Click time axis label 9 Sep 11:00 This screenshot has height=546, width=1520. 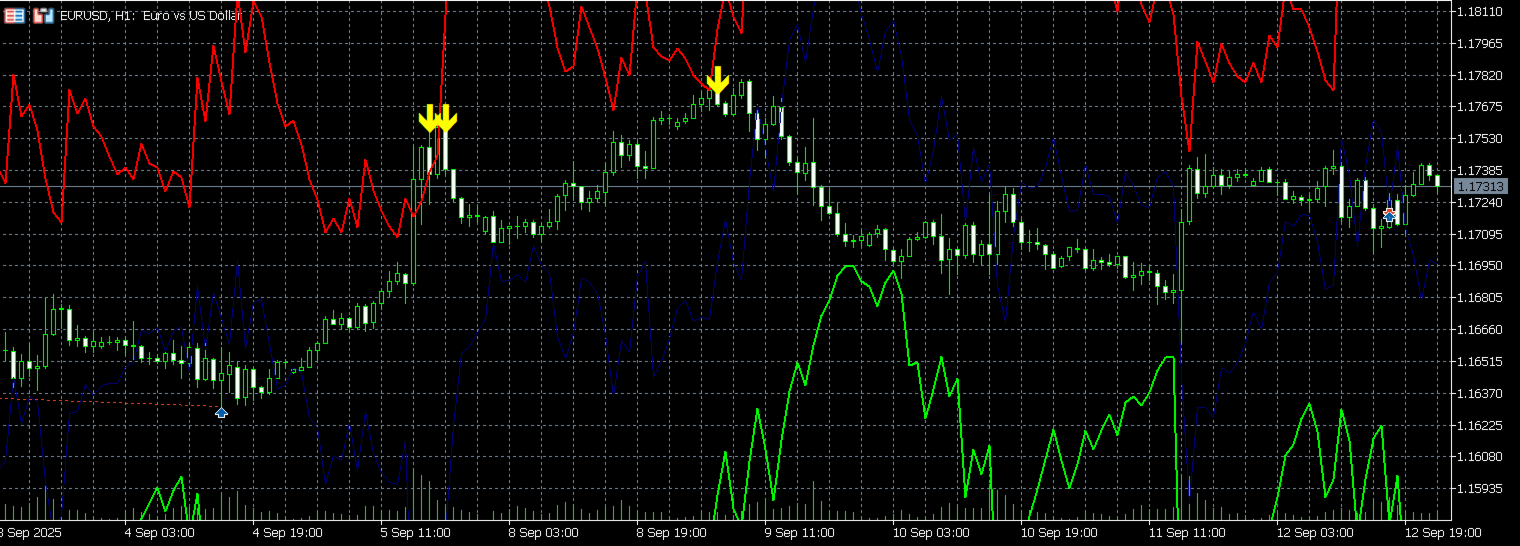pos(799,533)
